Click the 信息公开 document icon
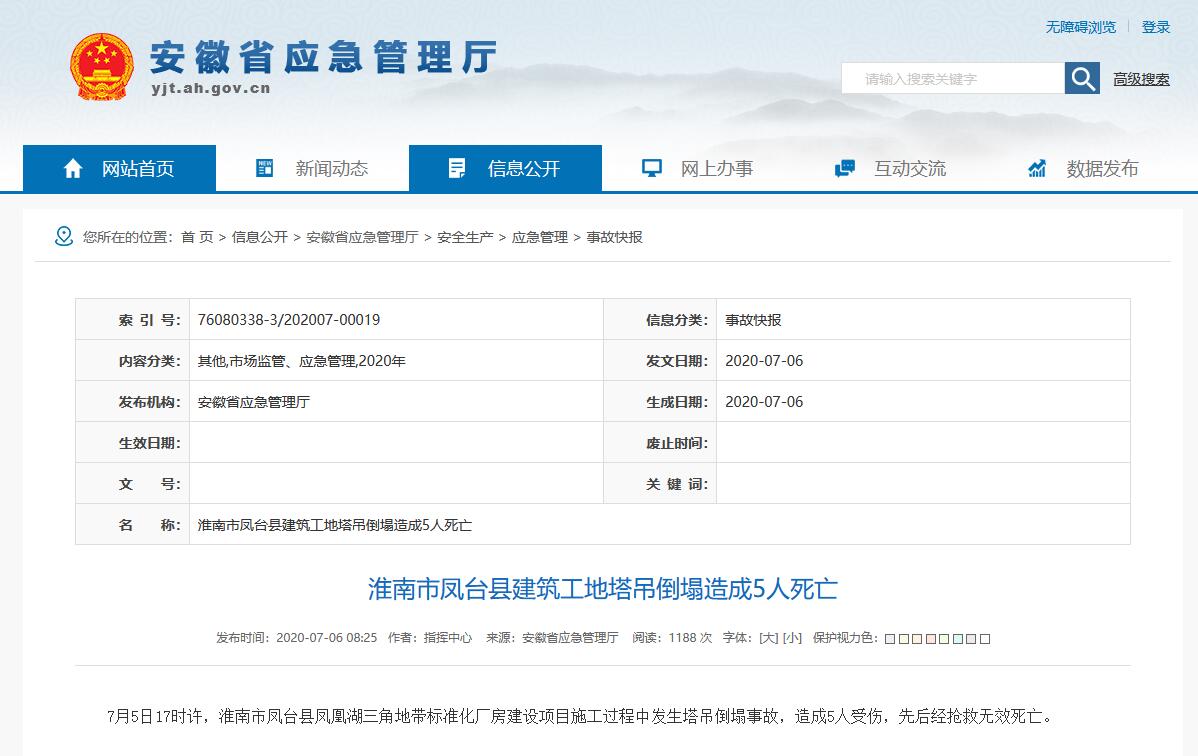Image resolution: width=1198 pixels, height=756 pixels. 457,169
